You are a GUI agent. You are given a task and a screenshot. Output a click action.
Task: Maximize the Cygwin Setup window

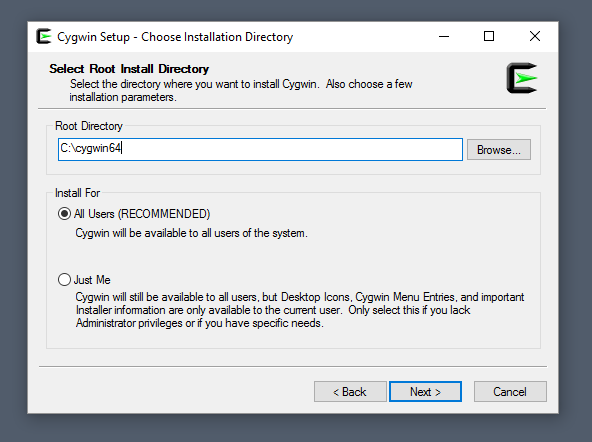point(489,37)
